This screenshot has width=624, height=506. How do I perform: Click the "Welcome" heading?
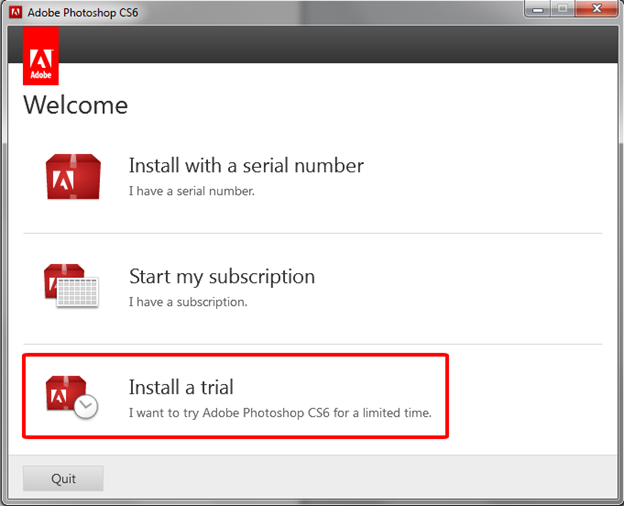point(76,105)
